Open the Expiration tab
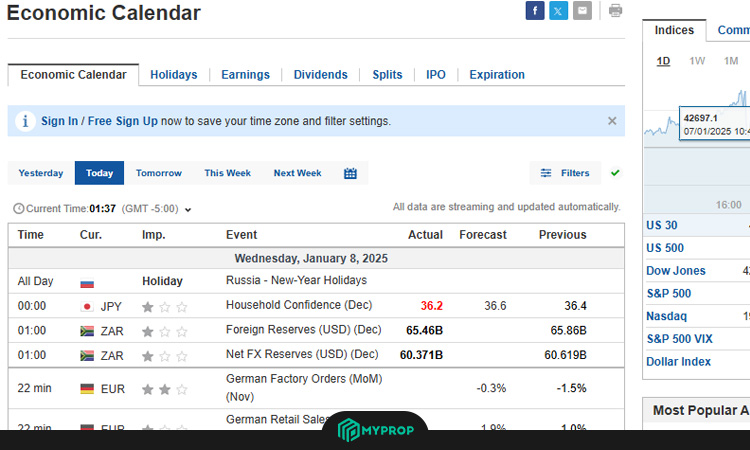750x450 pixels. tap(497, 75)
